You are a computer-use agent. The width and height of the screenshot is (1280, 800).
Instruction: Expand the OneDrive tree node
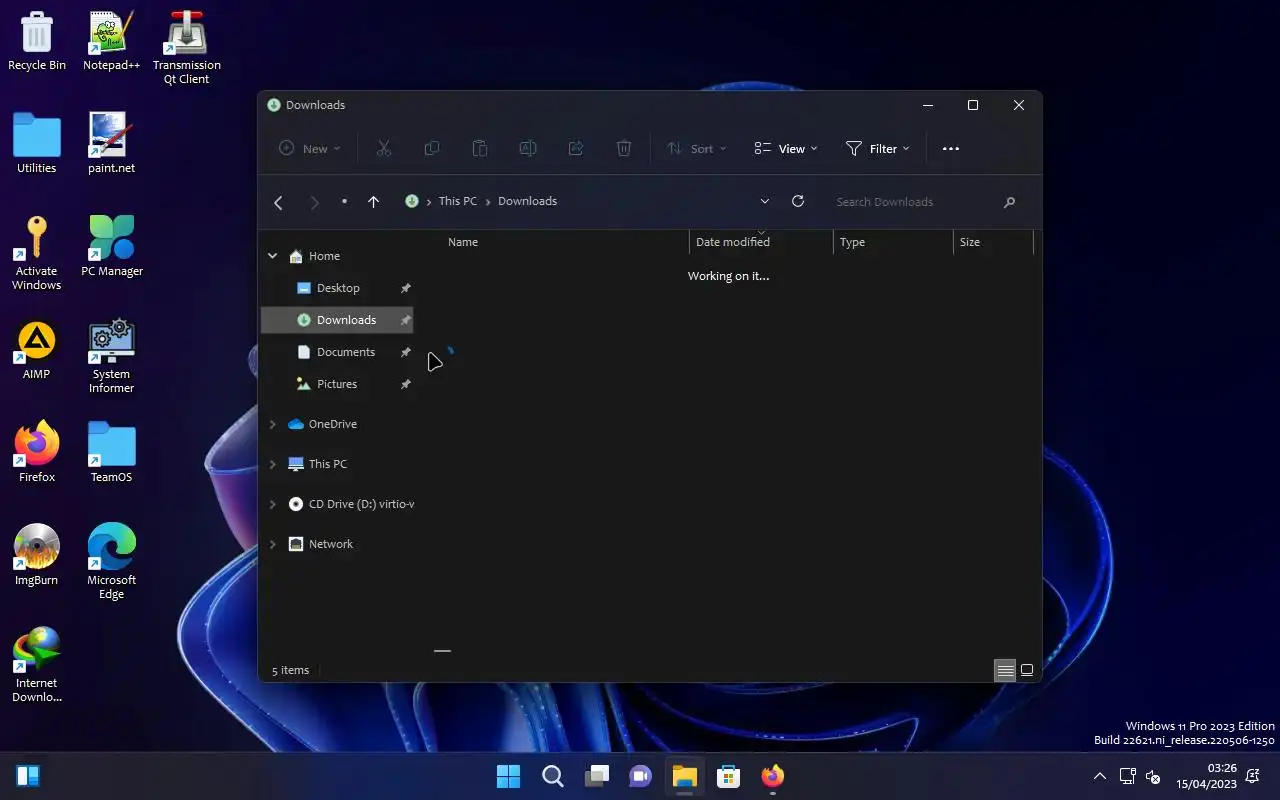pyautogui.click(x=272, y=424)
